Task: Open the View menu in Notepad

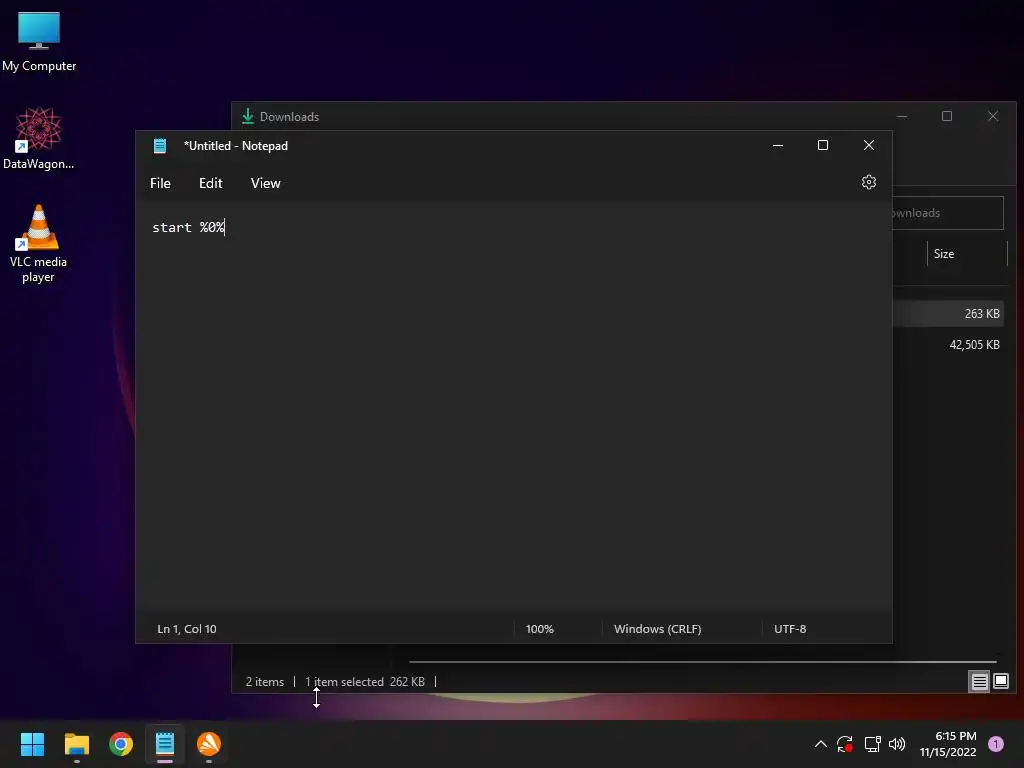Action: tap(265, 184)
